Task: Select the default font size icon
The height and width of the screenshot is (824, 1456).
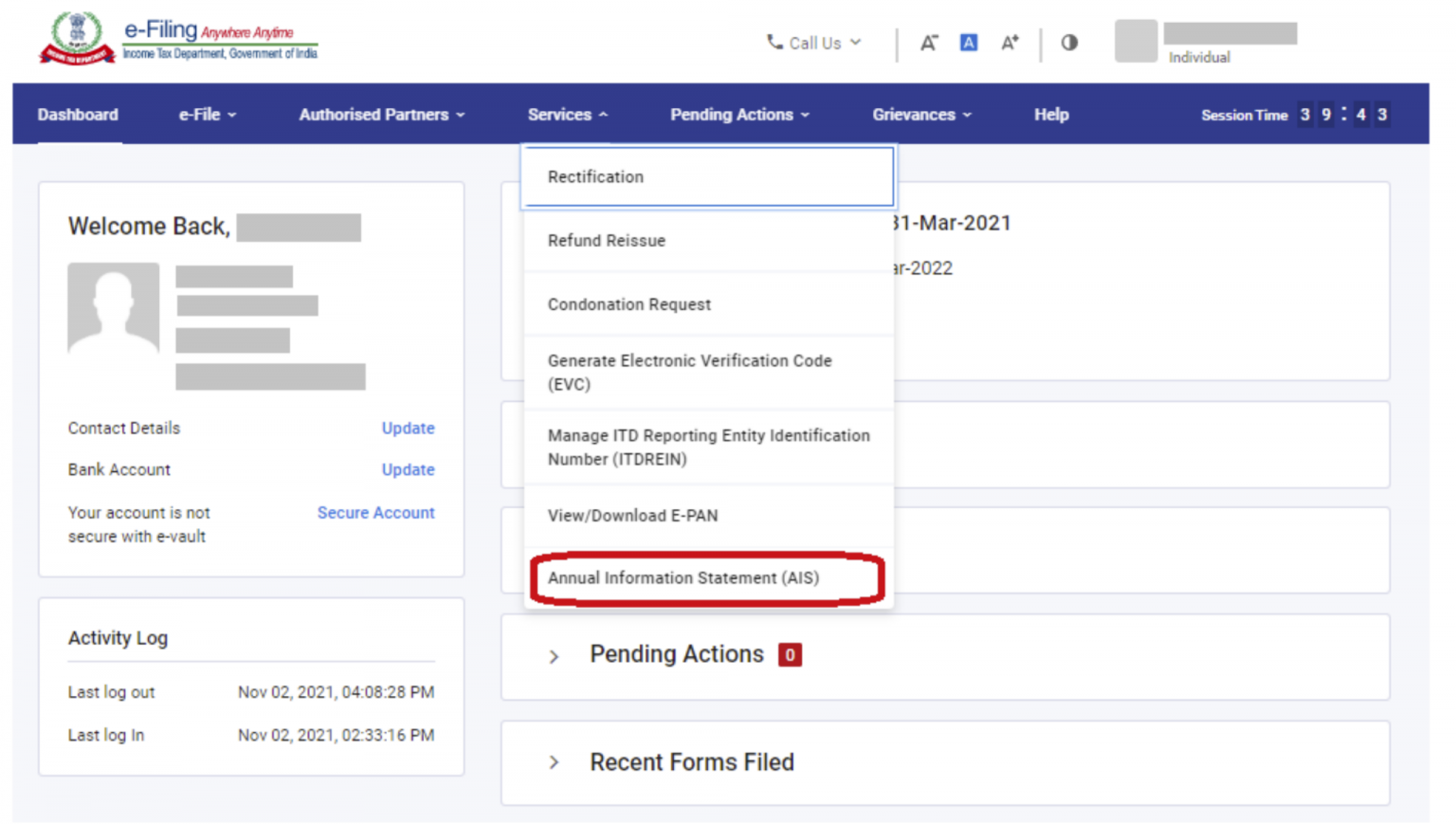Action: tap(968, 43)
